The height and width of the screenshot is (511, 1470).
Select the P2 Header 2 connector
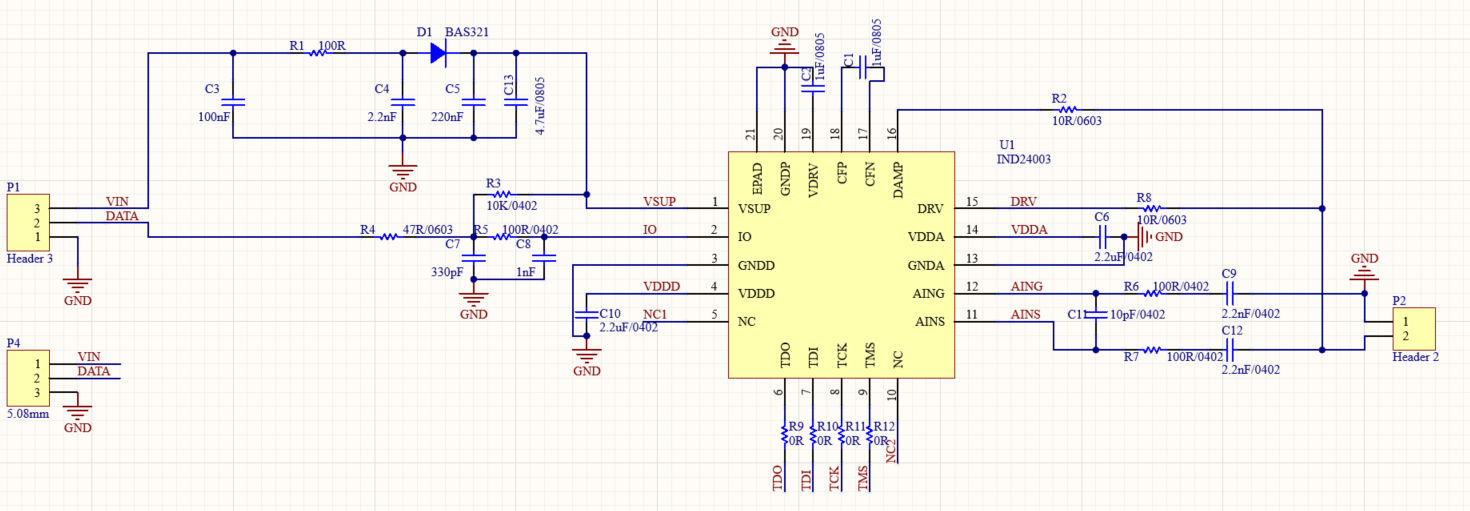1414,328
